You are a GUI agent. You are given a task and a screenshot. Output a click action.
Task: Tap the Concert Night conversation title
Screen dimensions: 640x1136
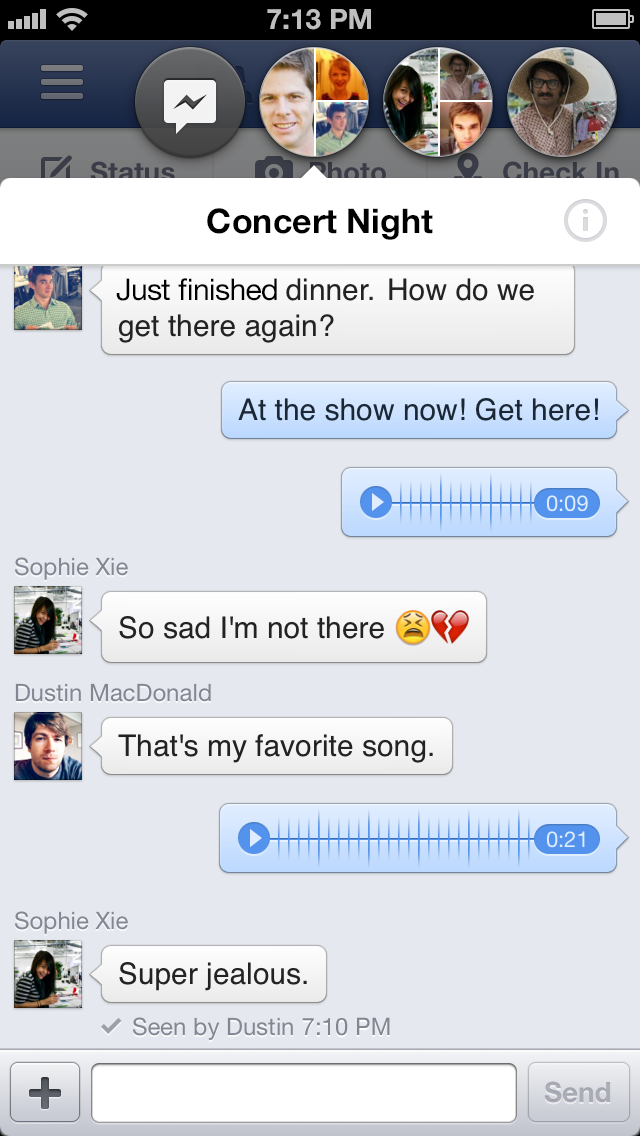320,221
